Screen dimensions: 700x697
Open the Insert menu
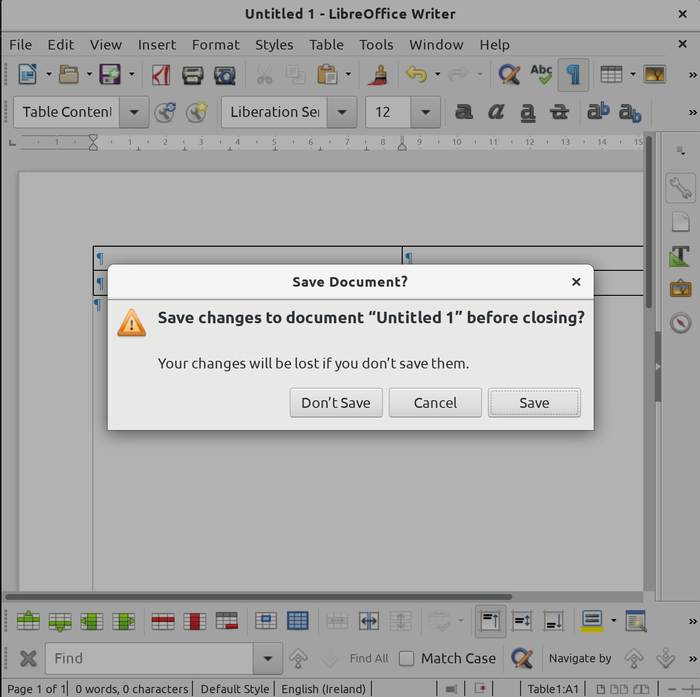157,45
